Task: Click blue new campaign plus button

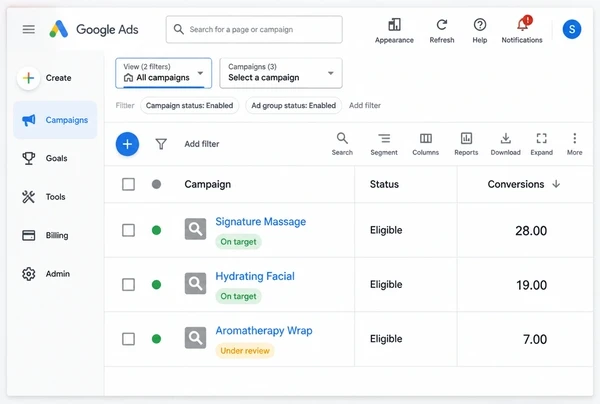Action: (x=127, y=144)
